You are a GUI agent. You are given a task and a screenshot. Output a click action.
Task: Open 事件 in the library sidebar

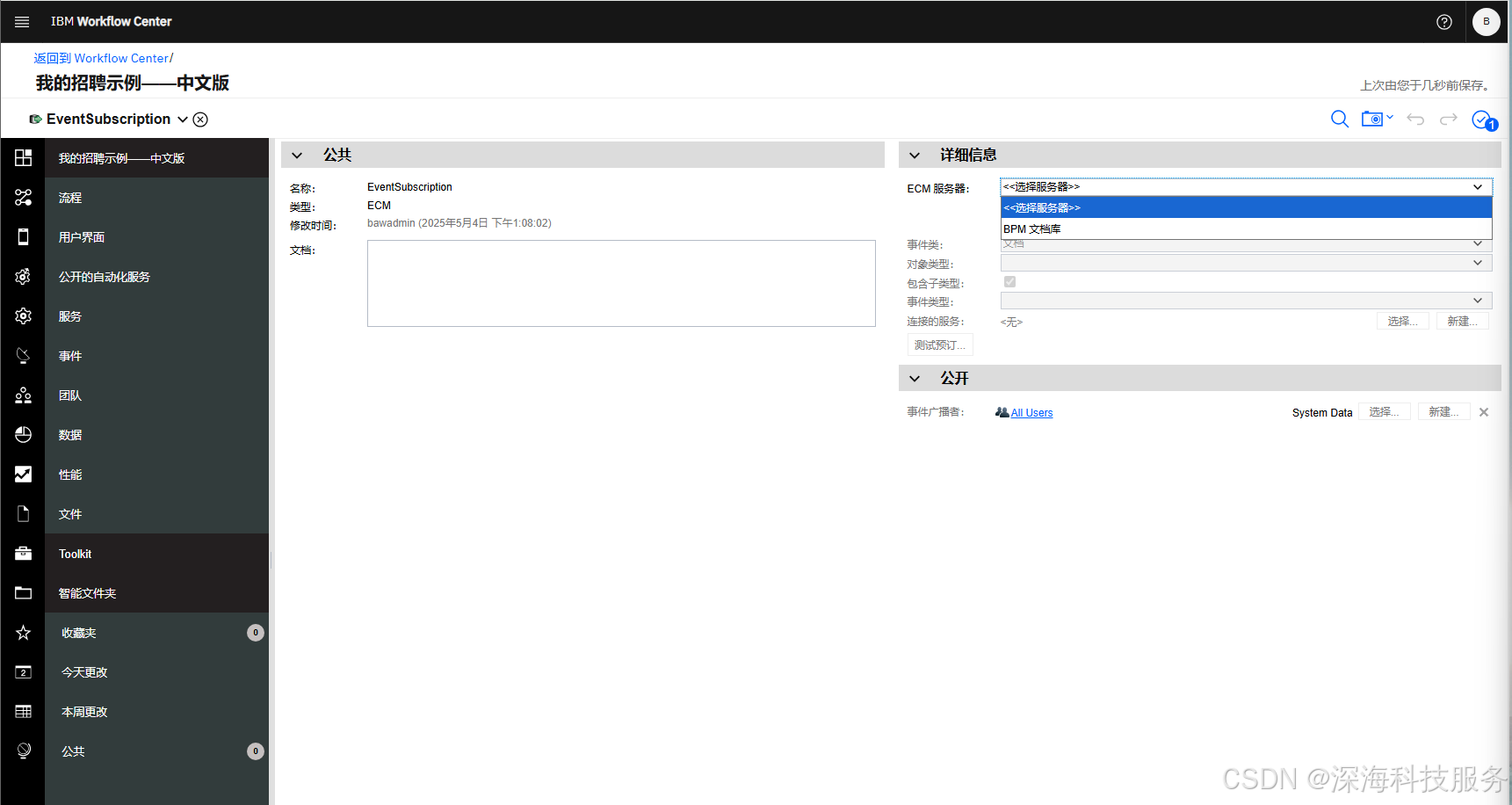tap(156, 356)
